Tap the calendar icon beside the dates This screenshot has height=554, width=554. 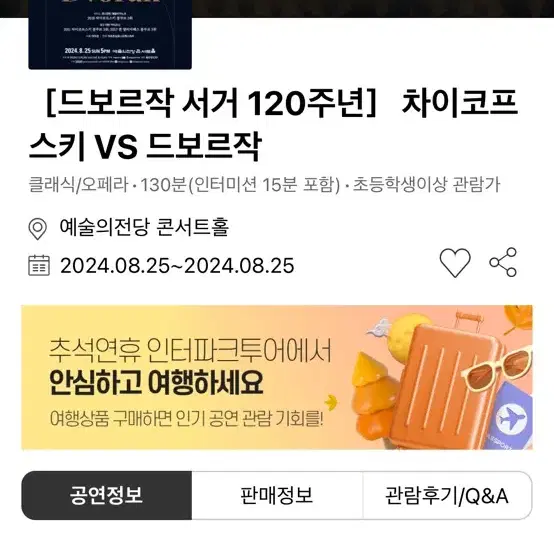pyautogui.click(x=39, y=265)
